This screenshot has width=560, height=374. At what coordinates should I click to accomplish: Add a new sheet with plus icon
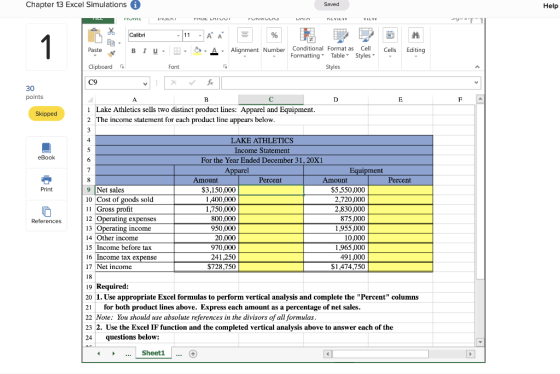[x=193, y=354]
